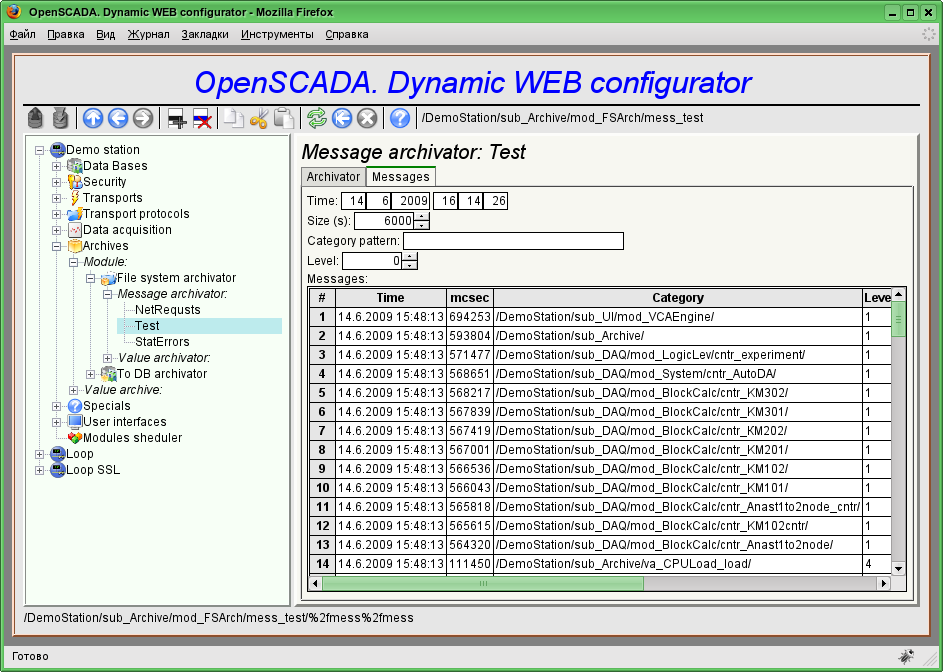Expand the Security tree node

pos(57,182)
